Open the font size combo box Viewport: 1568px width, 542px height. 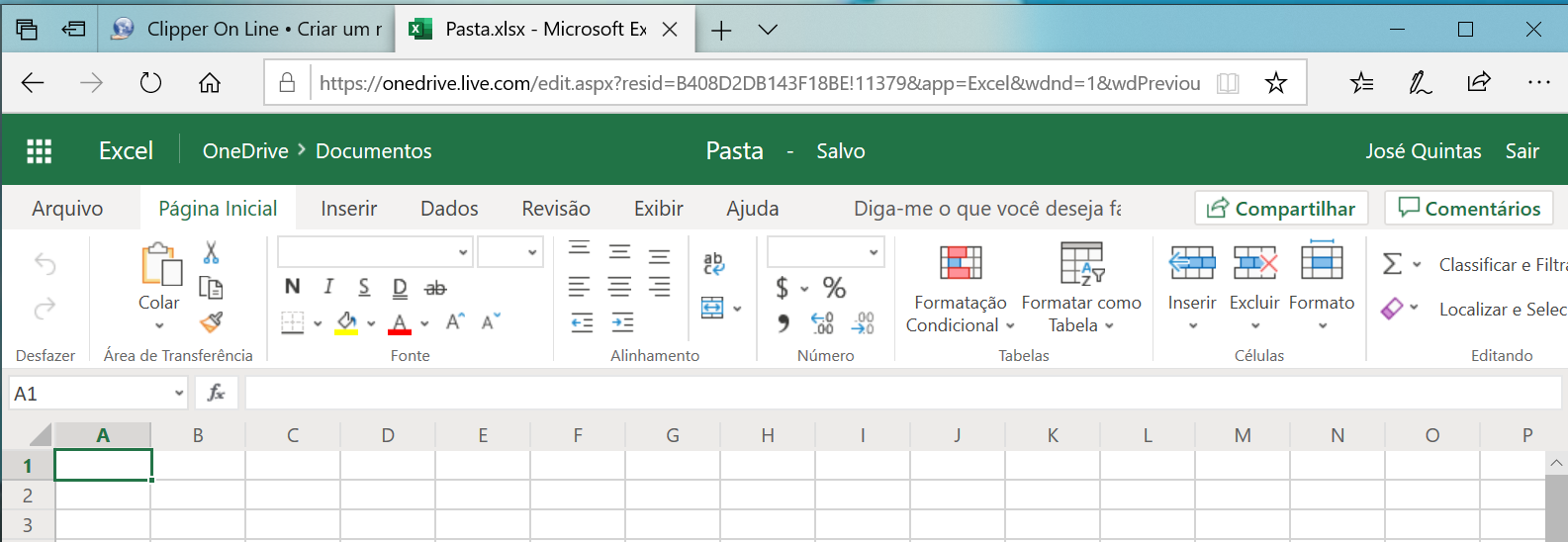point(510,252)
